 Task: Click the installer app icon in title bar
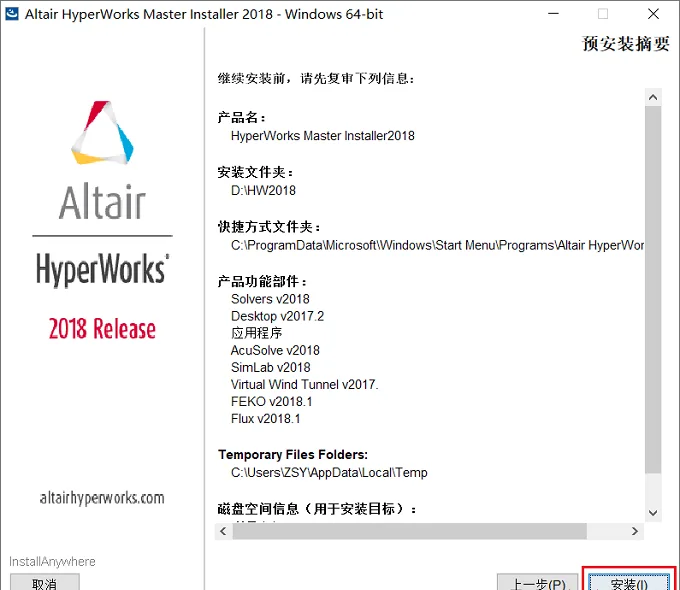pyautogui.click(x=12, y=14)
